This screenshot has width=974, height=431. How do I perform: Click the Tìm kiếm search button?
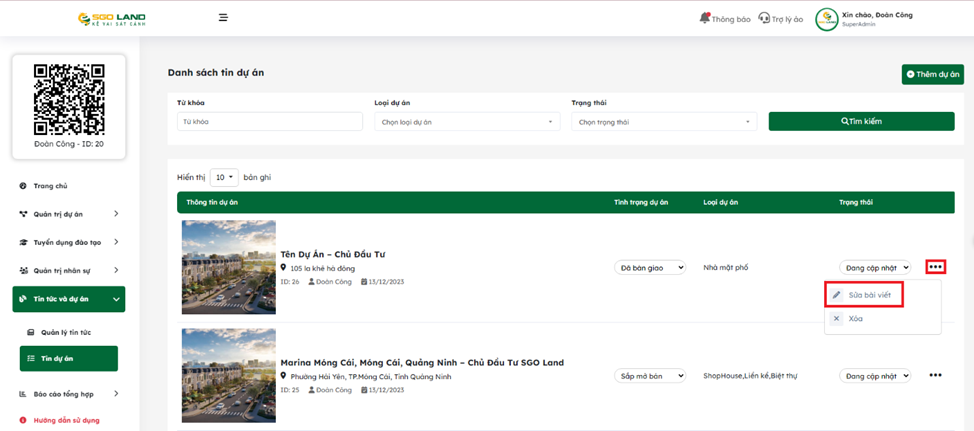(861, 121)
